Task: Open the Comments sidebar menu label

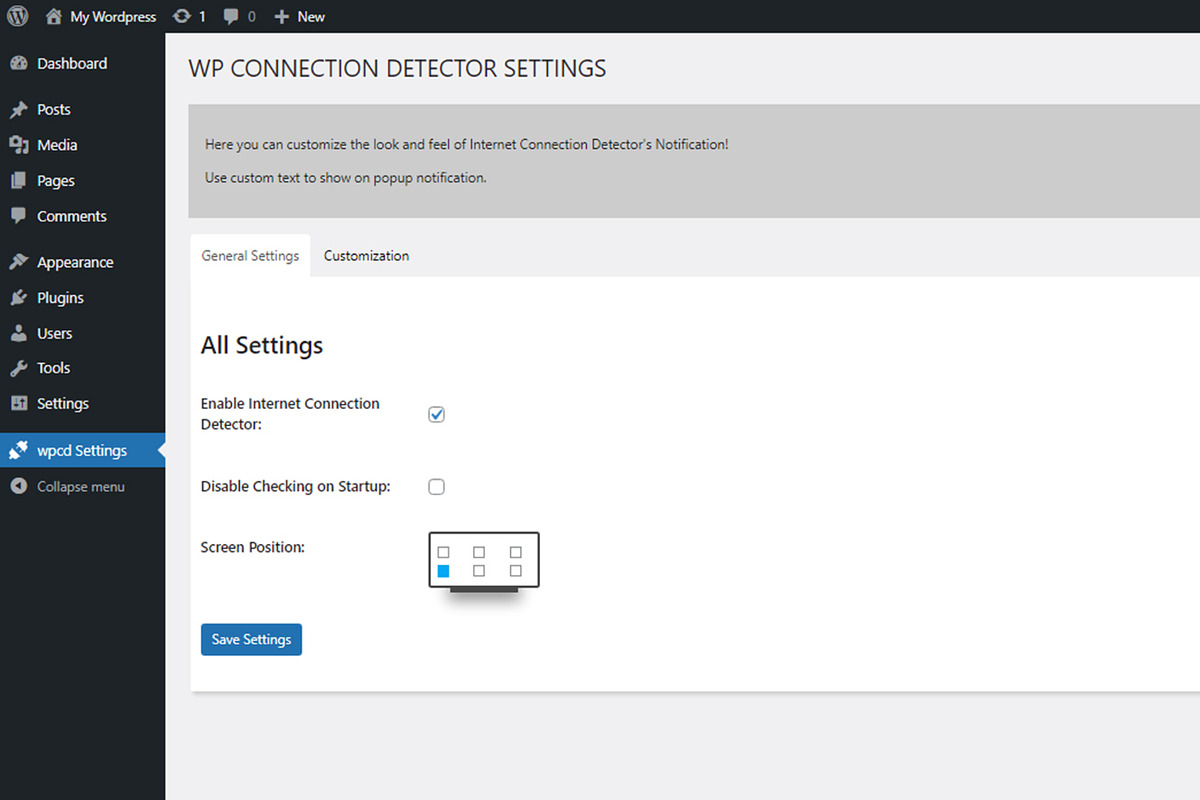Action: click(x=72, y=216)
